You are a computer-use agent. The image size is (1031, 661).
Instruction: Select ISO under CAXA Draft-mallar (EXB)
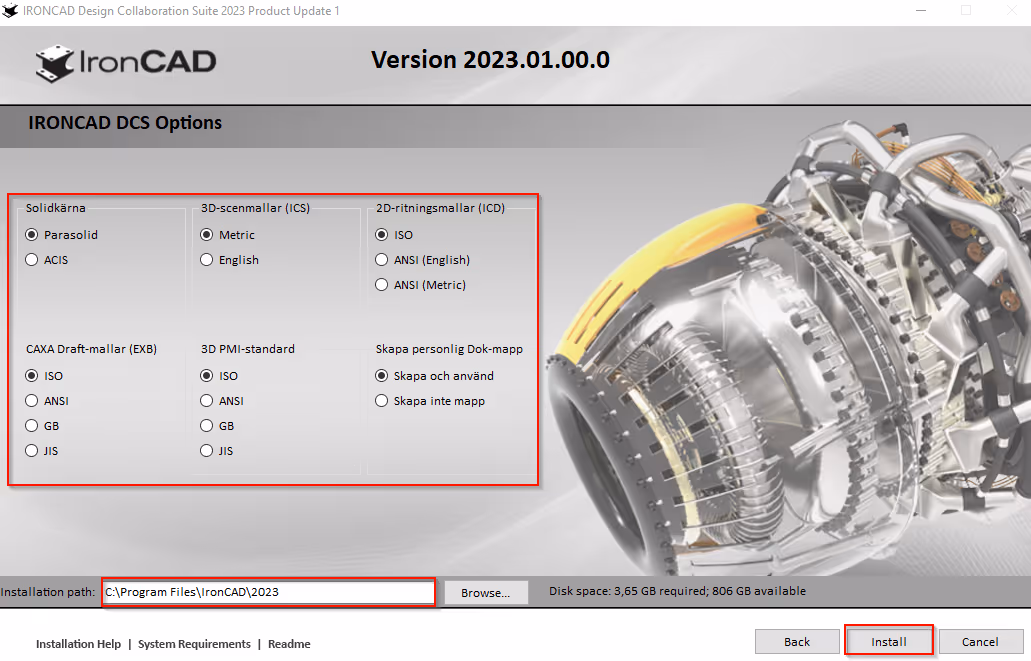pos(44,376)
